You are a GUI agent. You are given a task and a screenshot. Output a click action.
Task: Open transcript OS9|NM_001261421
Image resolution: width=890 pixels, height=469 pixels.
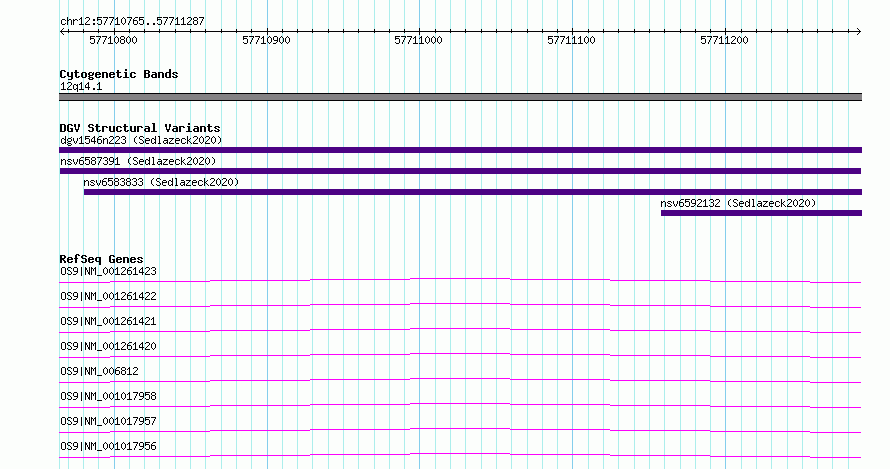[108, 321]
